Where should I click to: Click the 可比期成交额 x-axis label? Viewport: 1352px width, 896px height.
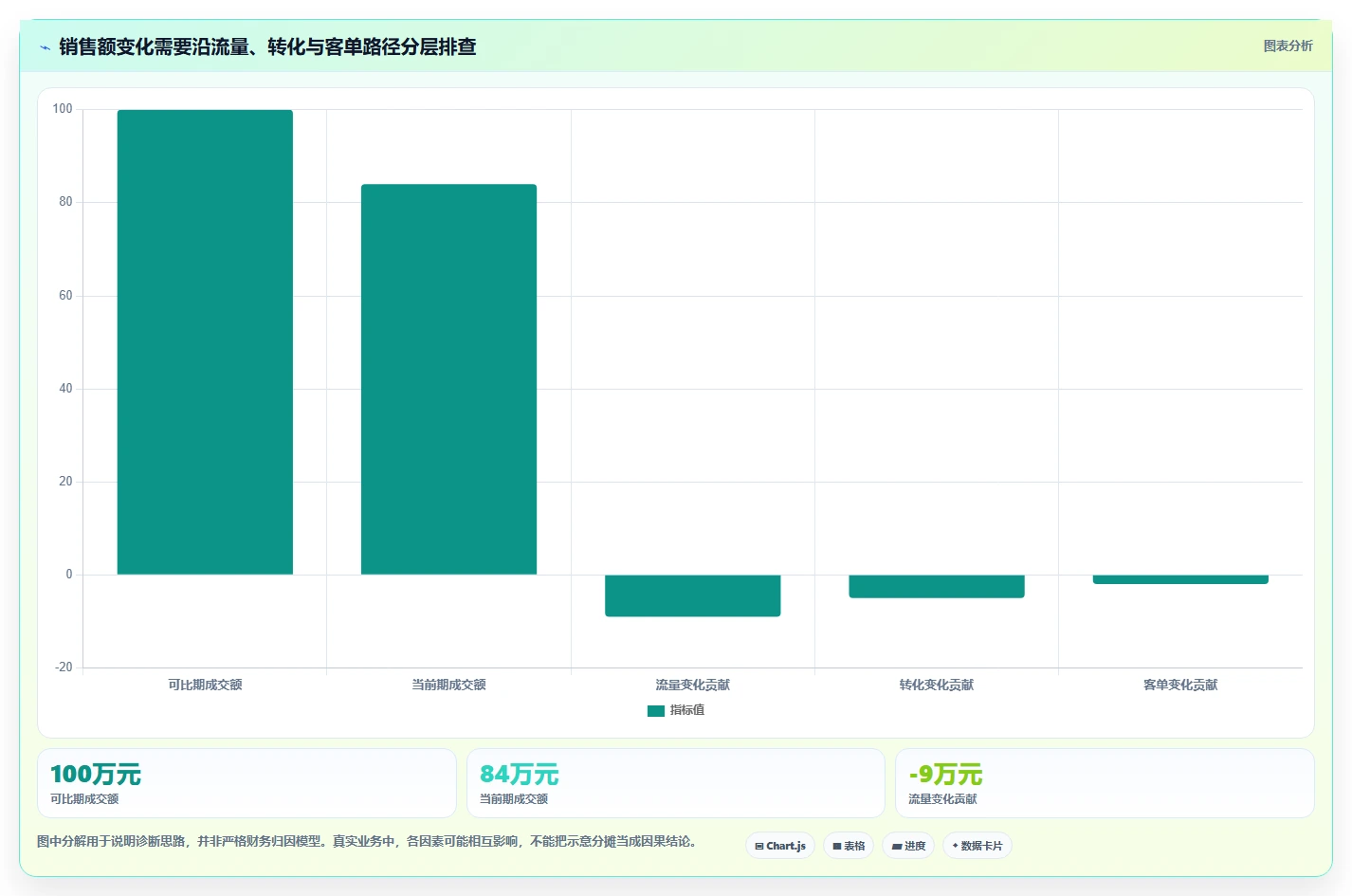pos(205,685)
